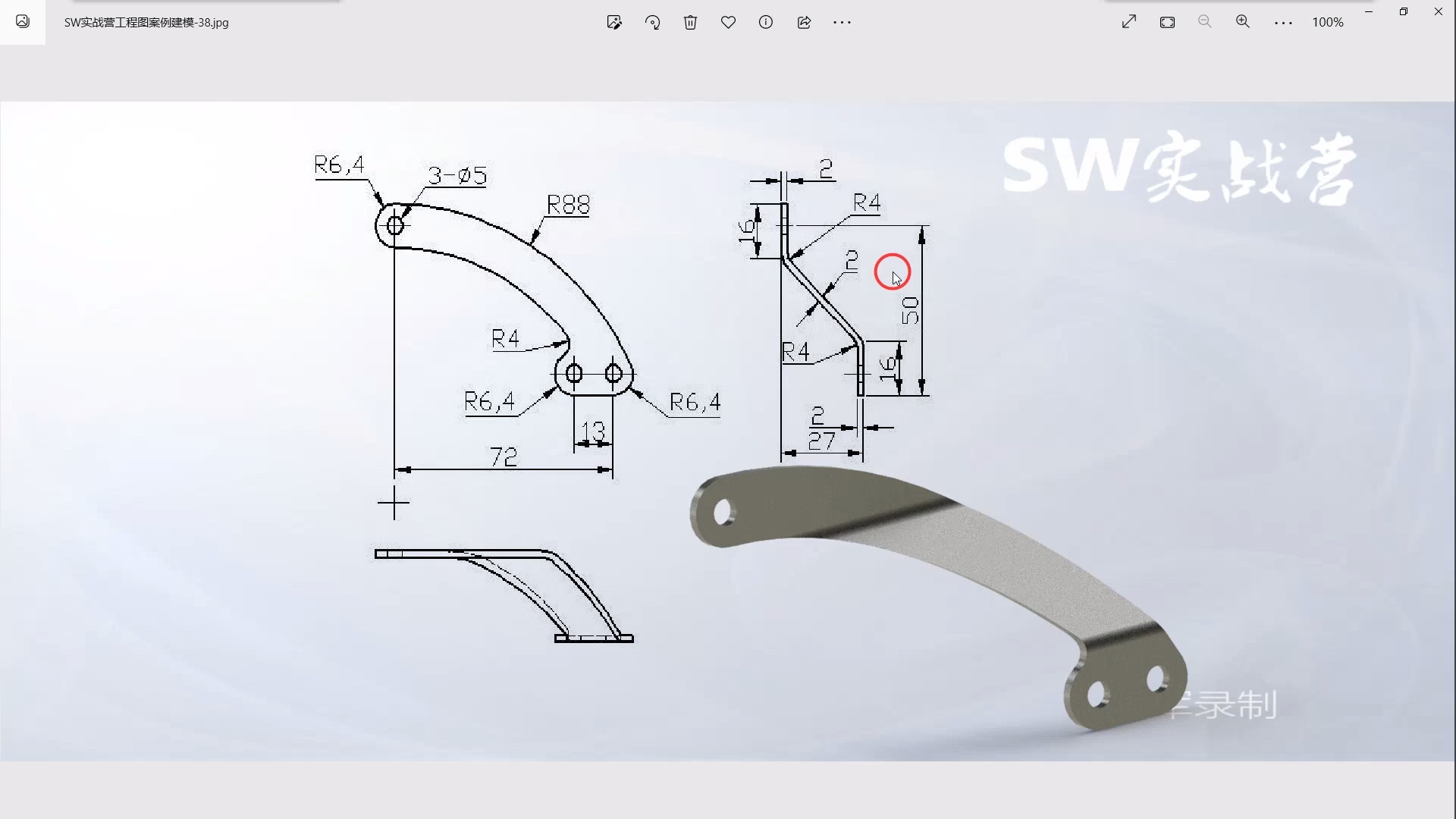The width and height of the screenshot is (1456, 819).
Task: Click the SW实战营 watermark text
Action: tap(1179, 168)
